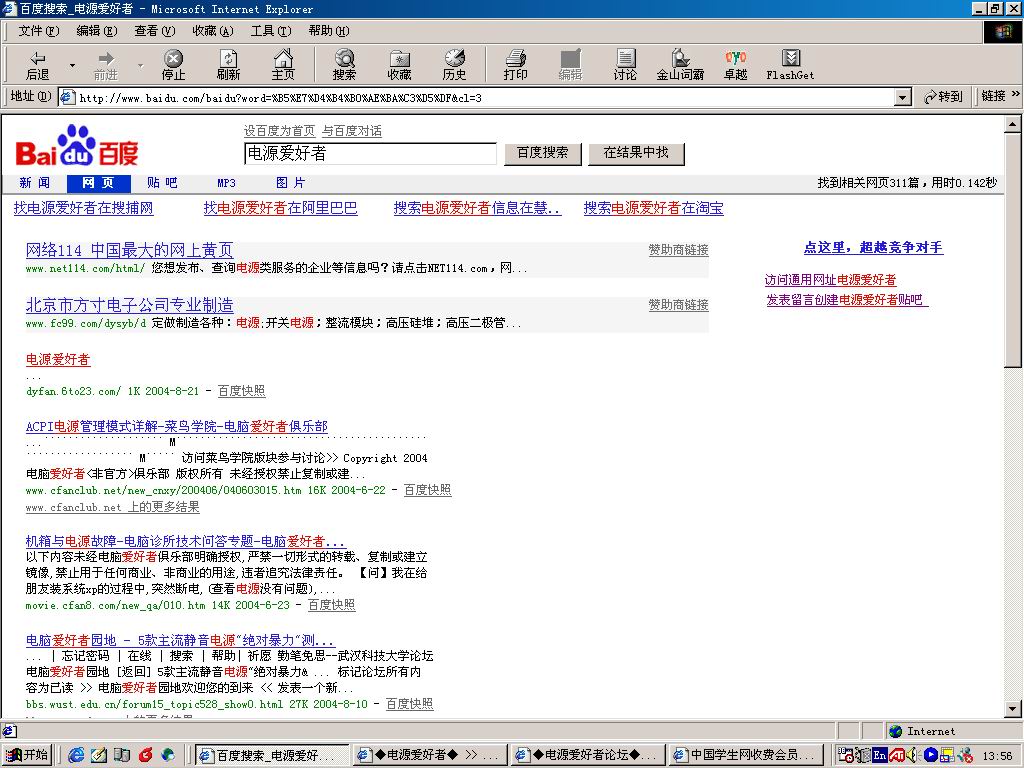The height and width of the screenshot is (768, 1024).
Task: Click the 百度搜索 button
Action: coord(542,153)
